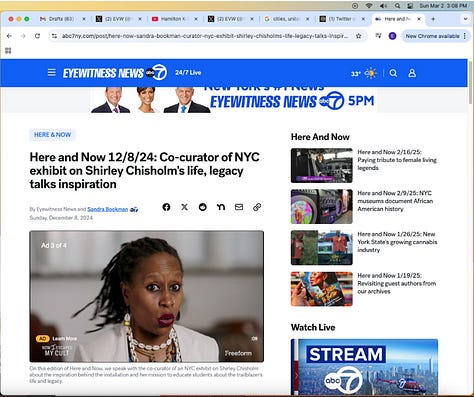This screenshot has height=397, width=474.
Task: Close the Here and Now active tab
Action: [x=419, y=19]
